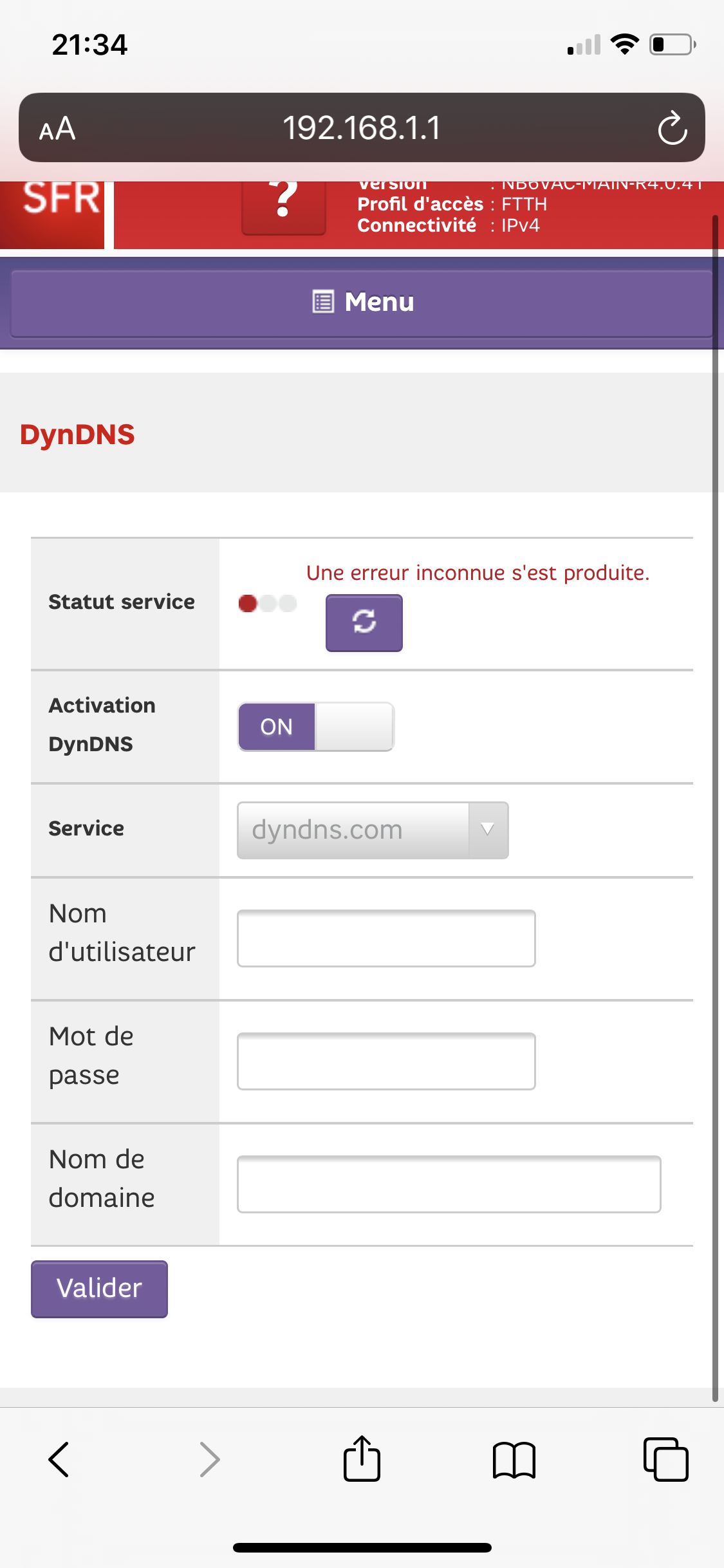The width and height of the screenshot is (724, 1568).
Task: Open Safari text size AA options
Action: 57,129
